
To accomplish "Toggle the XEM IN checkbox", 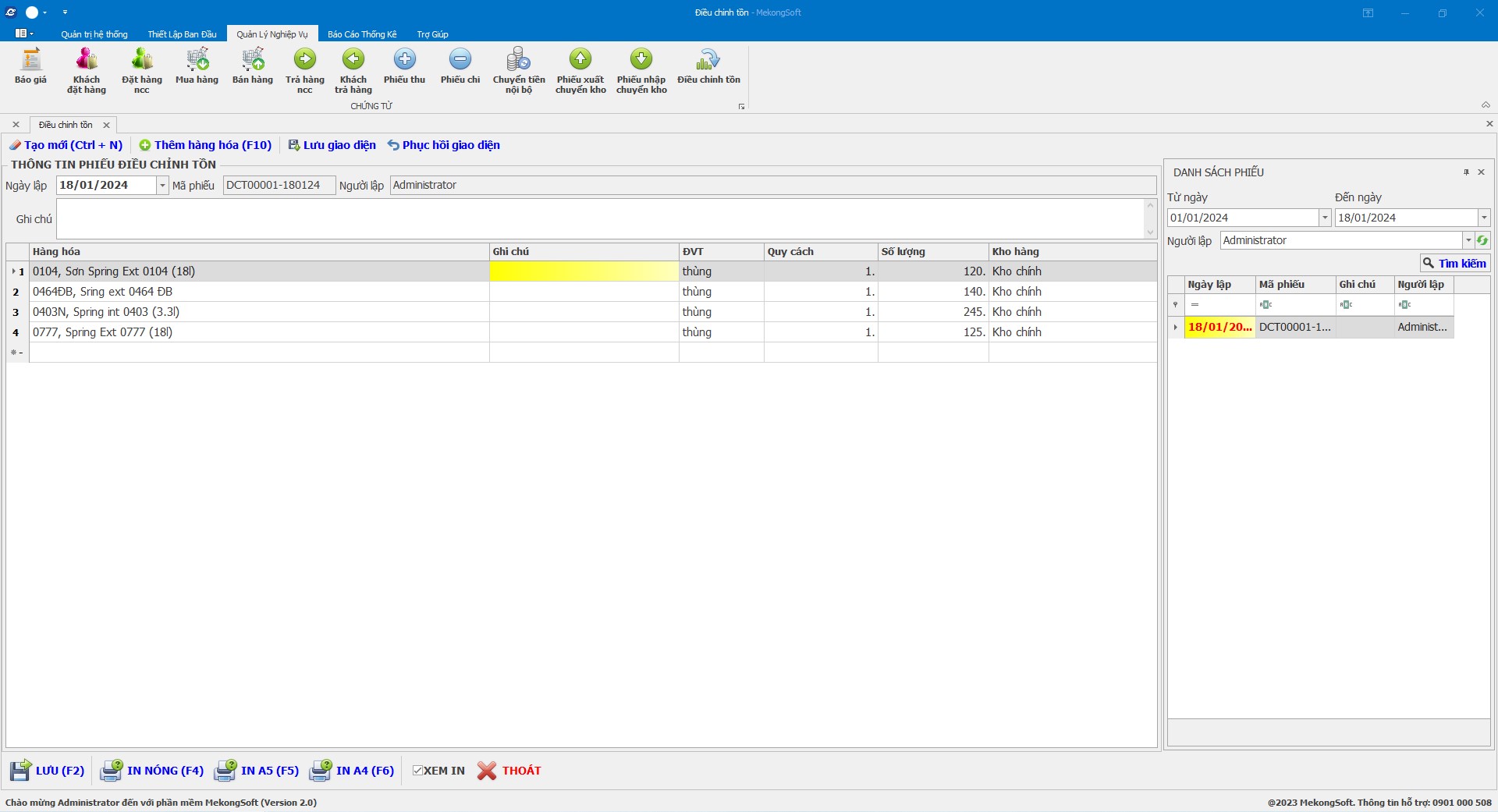I will 418,771.
